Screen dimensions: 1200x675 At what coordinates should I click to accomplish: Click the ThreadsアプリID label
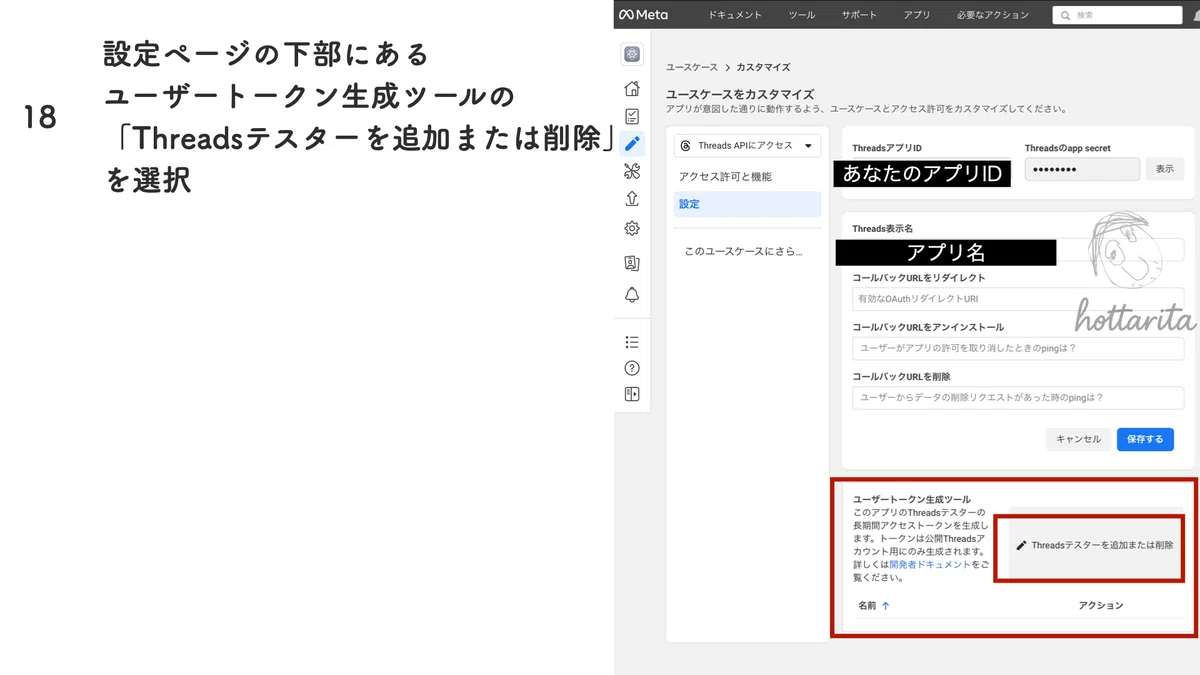[886, 148]
